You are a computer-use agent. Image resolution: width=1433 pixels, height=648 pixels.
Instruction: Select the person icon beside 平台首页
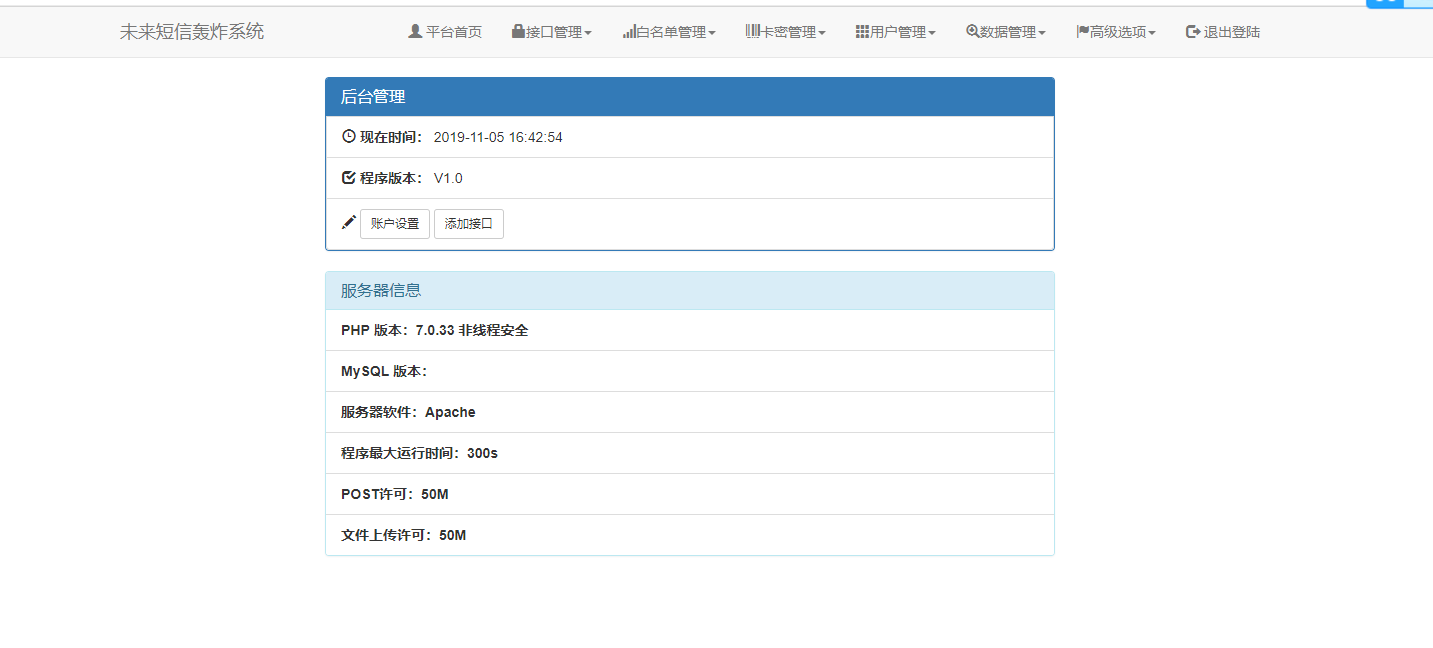(x=413, y=31)
